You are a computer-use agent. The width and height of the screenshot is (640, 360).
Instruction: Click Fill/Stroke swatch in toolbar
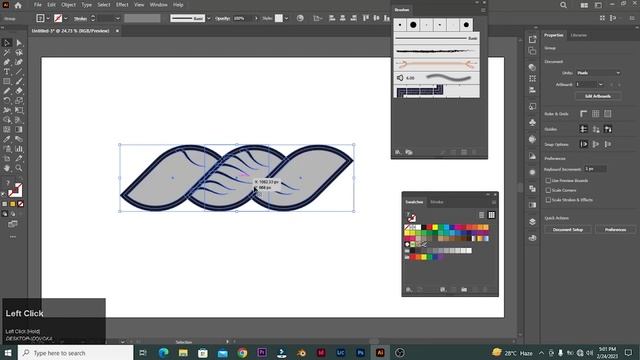pos(15,190)
